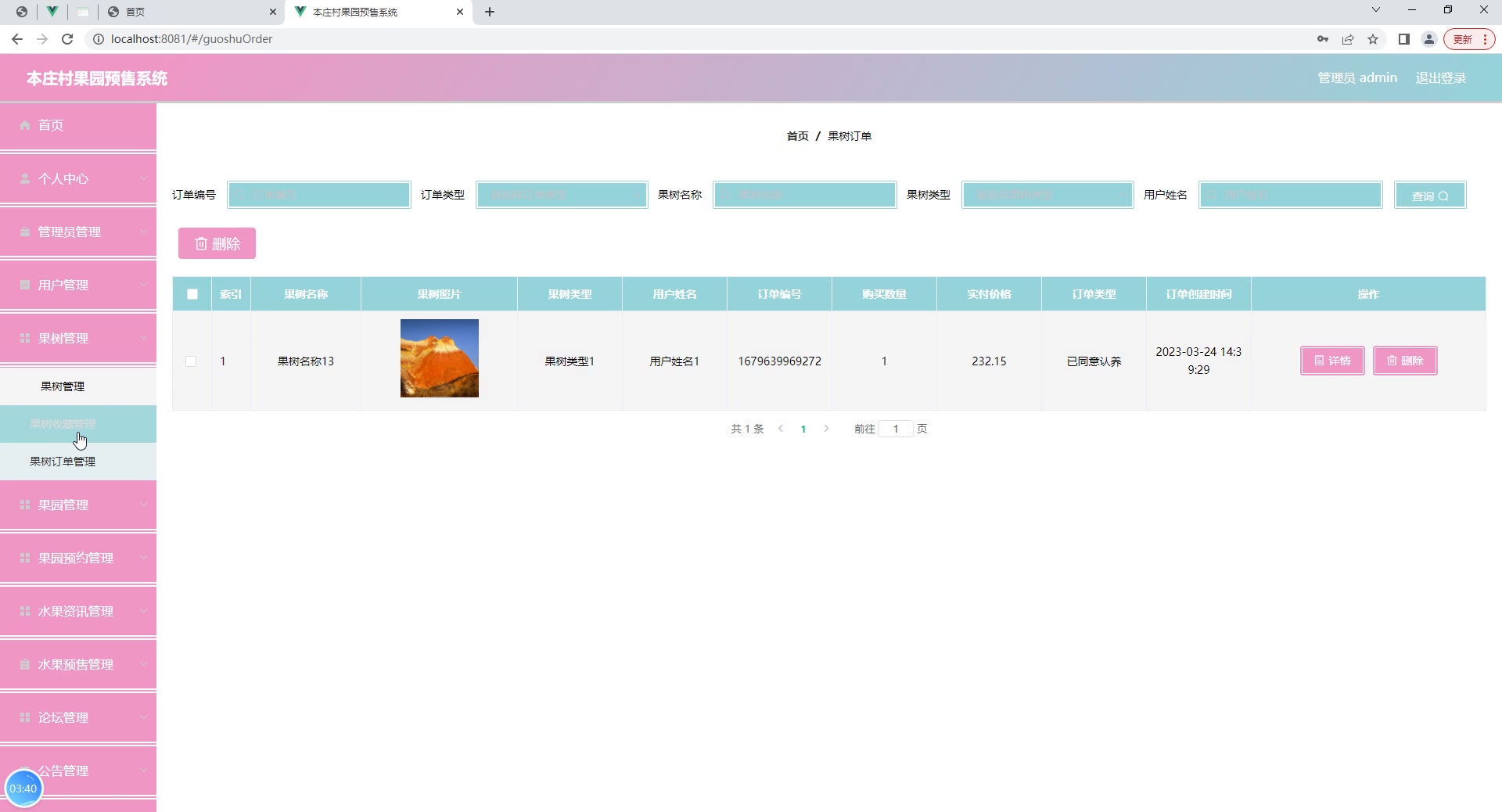Expand the 水果预售管理 menu
Screen dimensions: 1502x812
[x=78, y=664]
